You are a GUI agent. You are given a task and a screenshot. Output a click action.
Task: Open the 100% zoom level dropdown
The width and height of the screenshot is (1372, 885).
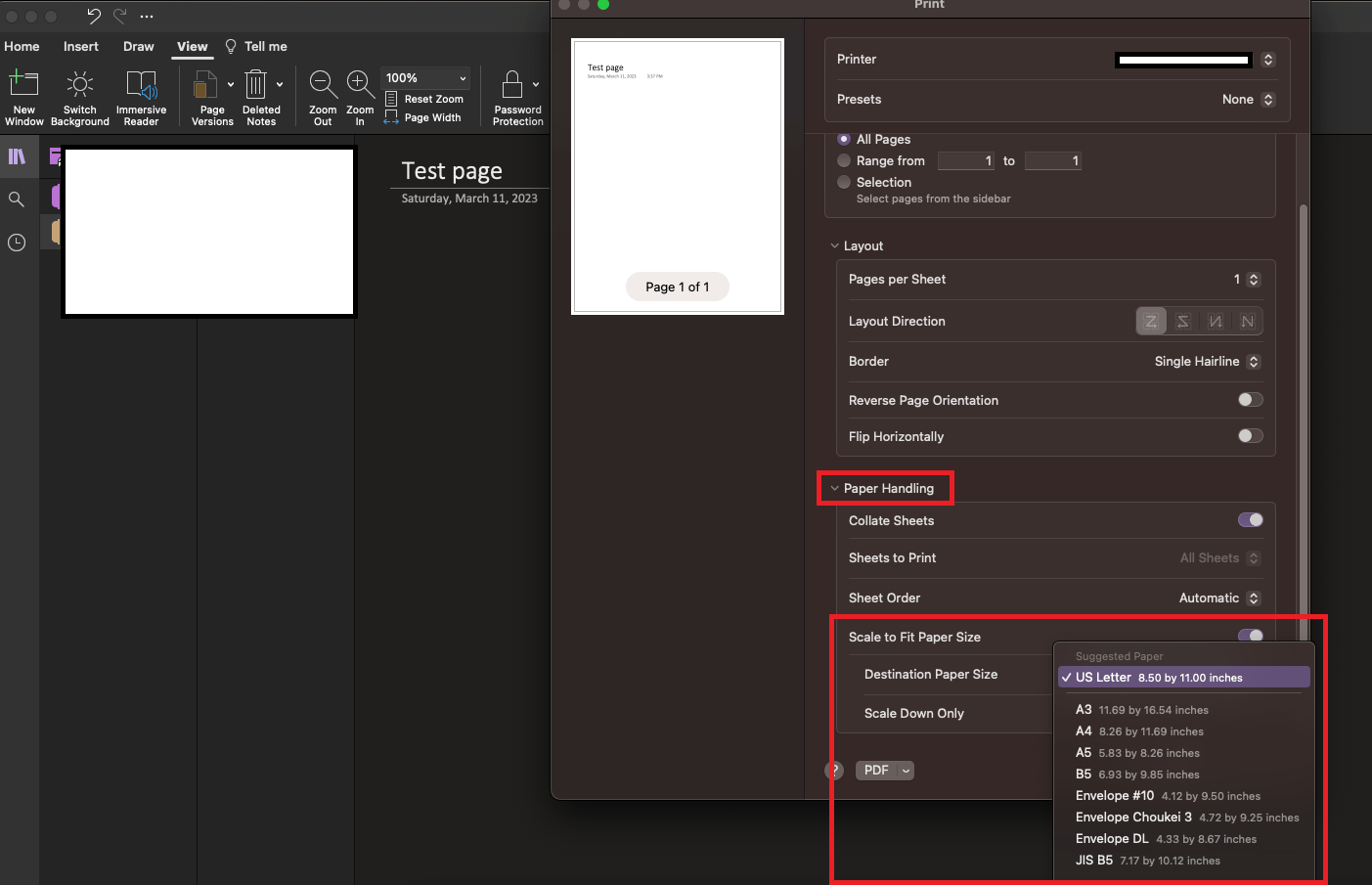coord(425,78)
